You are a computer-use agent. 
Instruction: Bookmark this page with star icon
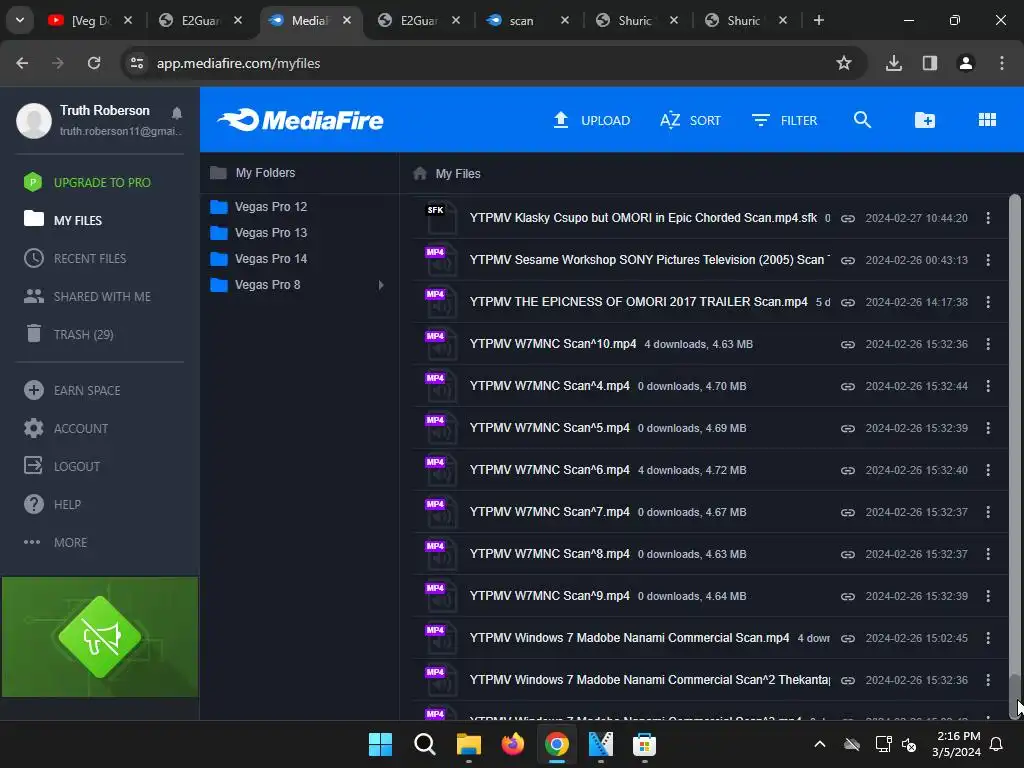coord(844,63)
